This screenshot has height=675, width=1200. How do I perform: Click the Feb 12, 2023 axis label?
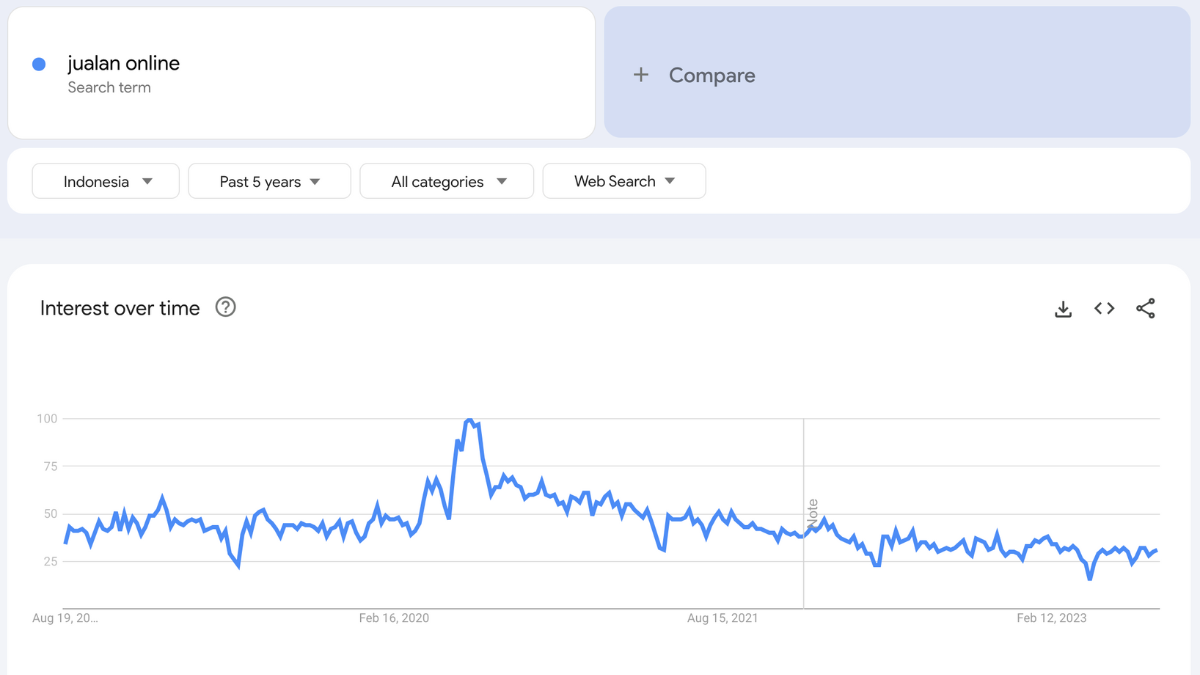point(1052,618)
